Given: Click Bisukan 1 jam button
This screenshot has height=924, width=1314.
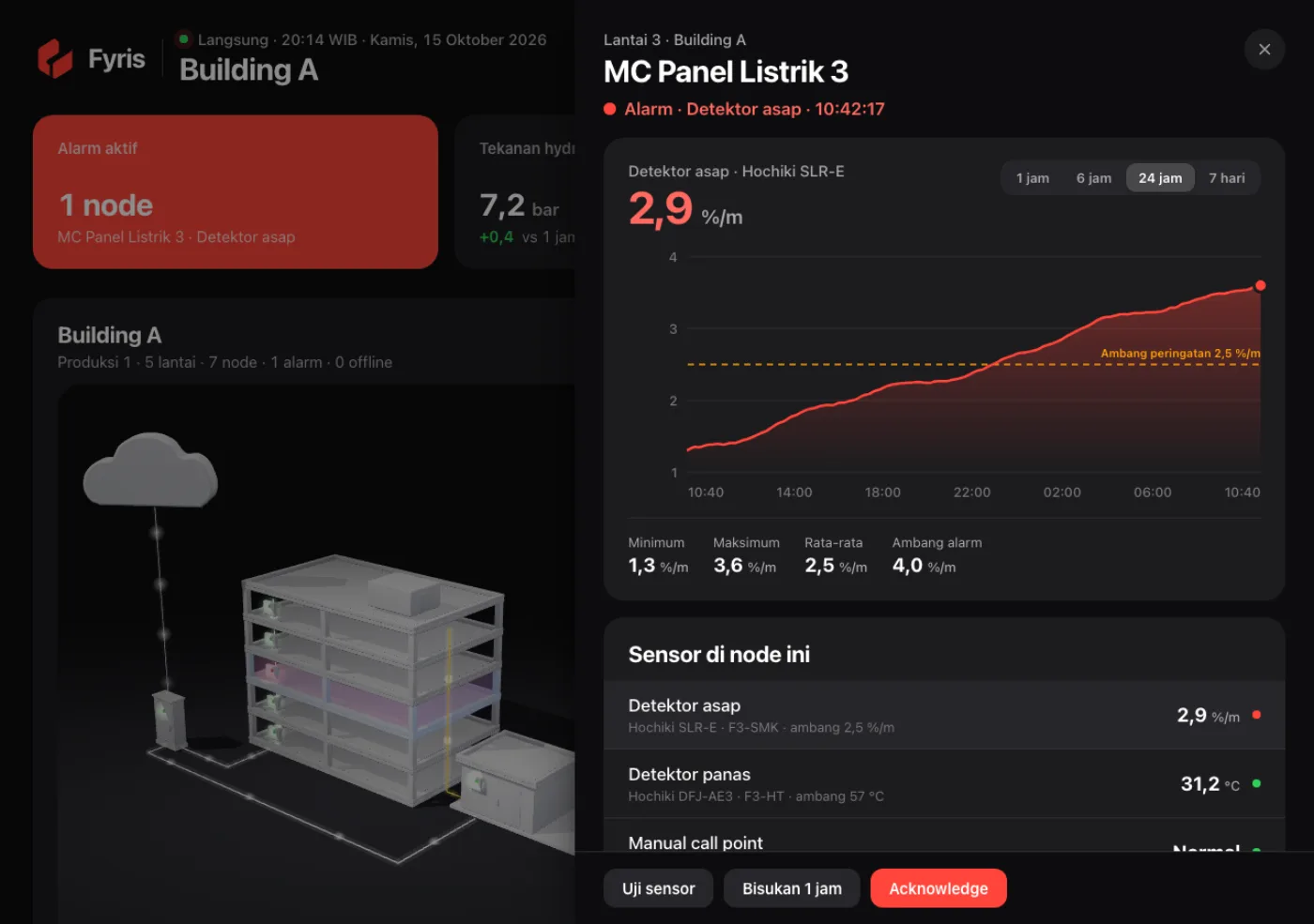Looking at the screenshot, I should [x=791, y=888].
